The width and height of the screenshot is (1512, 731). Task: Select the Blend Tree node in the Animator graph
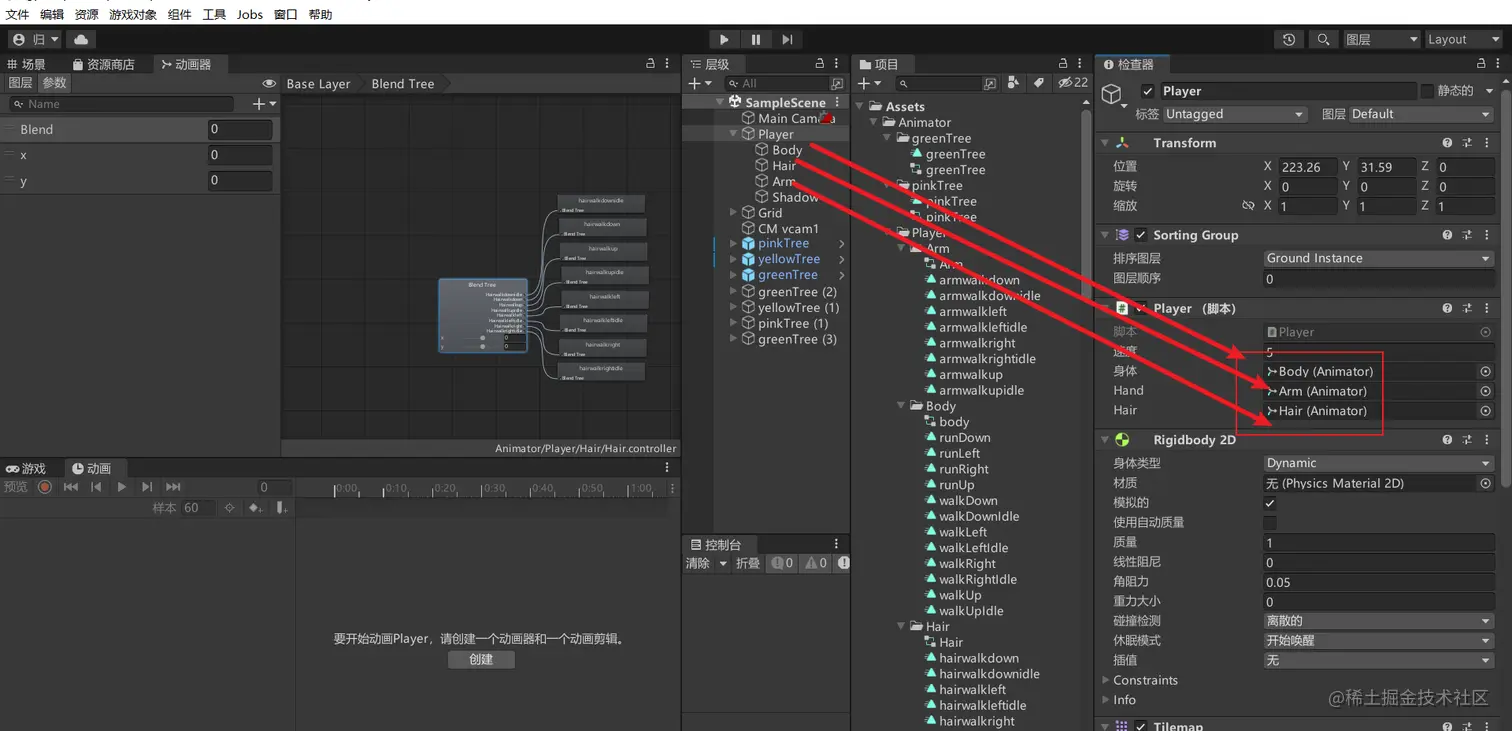(x=483, y=315)
